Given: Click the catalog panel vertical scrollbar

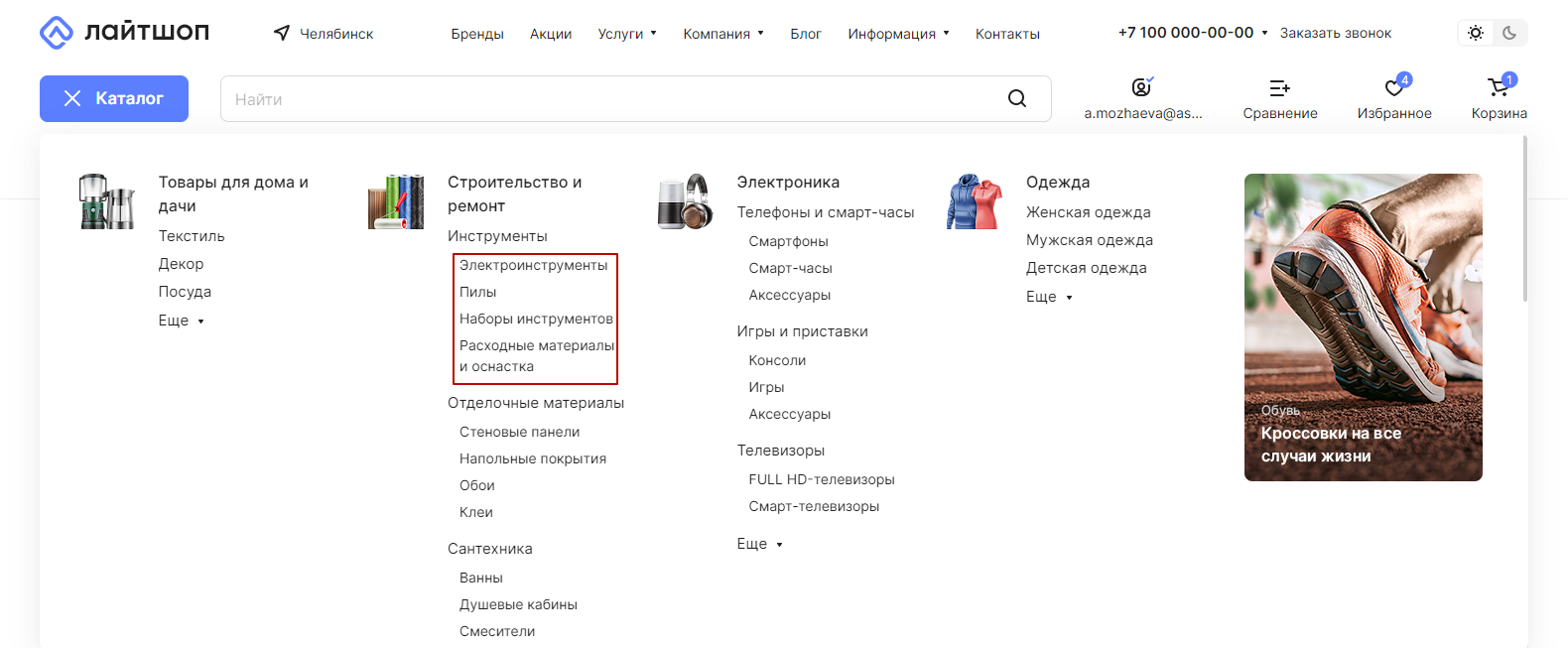Looking at the screenshot, I should pos(1524,218).
